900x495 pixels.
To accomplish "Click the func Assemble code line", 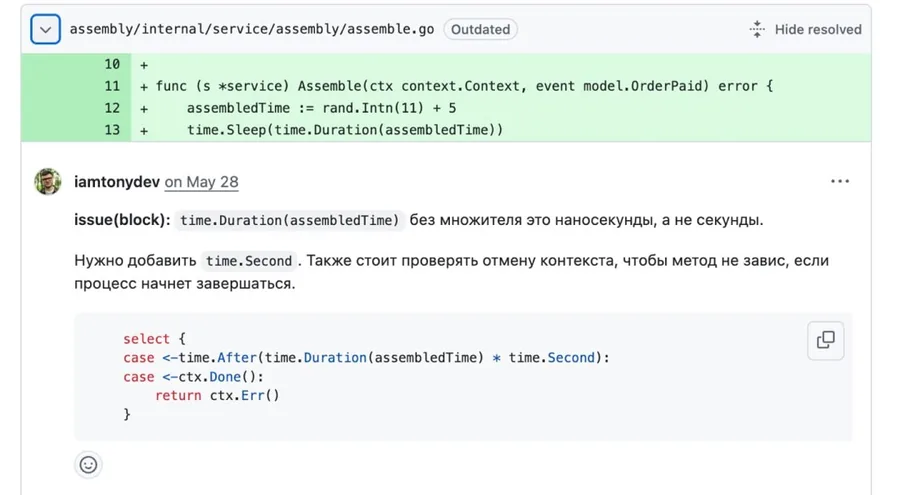I will tap(464, 86).
